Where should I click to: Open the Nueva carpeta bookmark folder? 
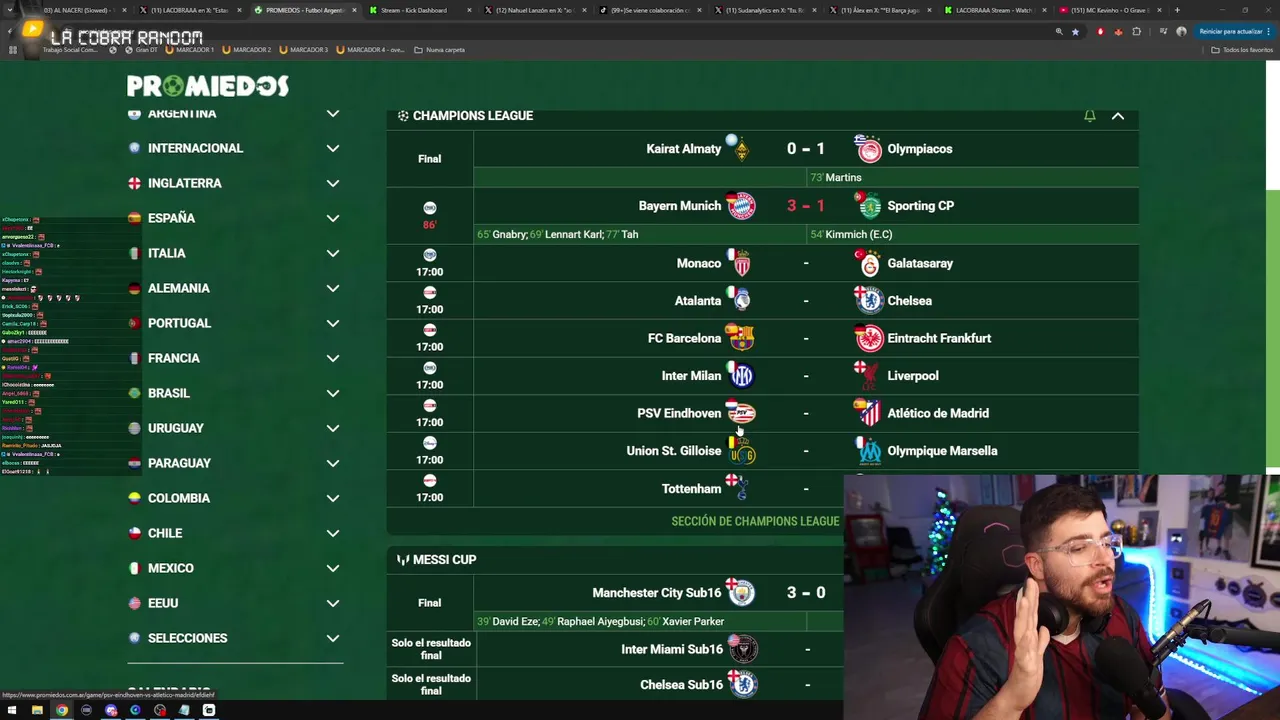pos(439,50)
